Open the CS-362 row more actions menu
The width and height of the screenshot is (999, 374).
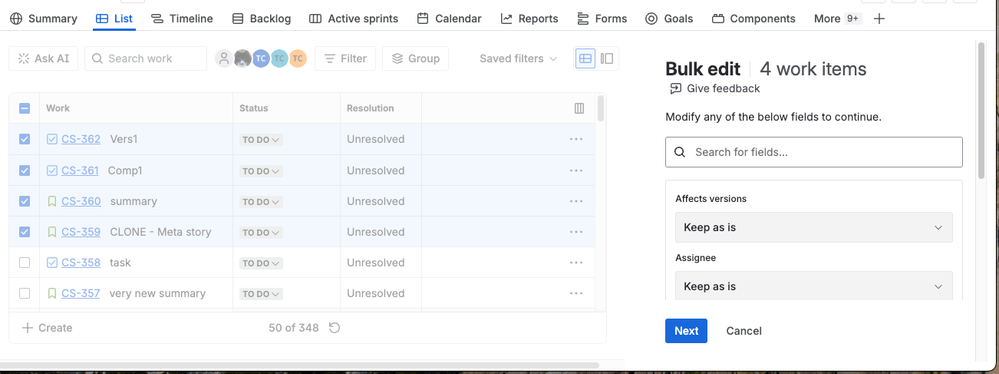point(576,139)
